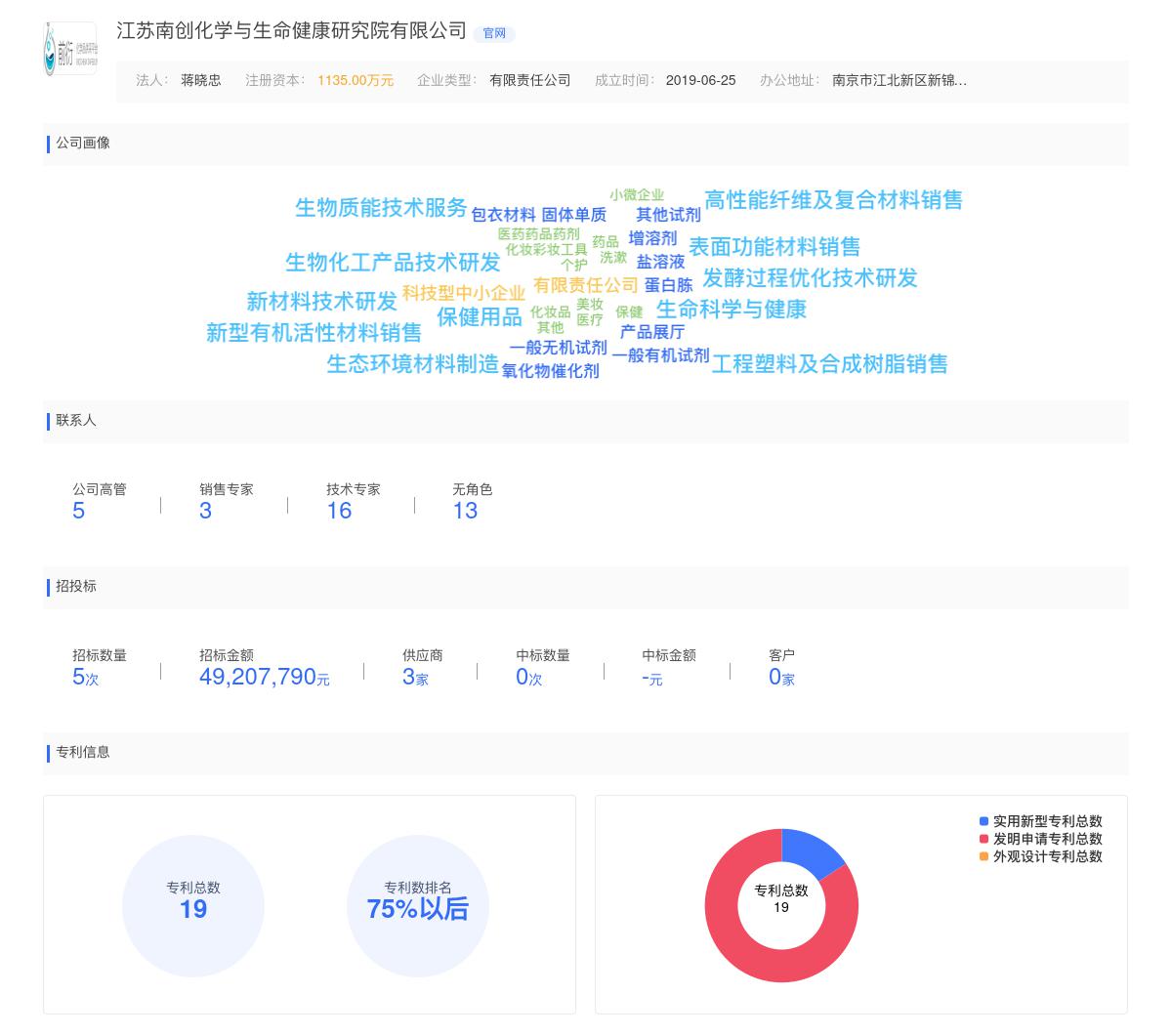Select orange word cloud tag 有限责任公司
Viewport: 1172px width, 1036px height.
tap(585, 285)
